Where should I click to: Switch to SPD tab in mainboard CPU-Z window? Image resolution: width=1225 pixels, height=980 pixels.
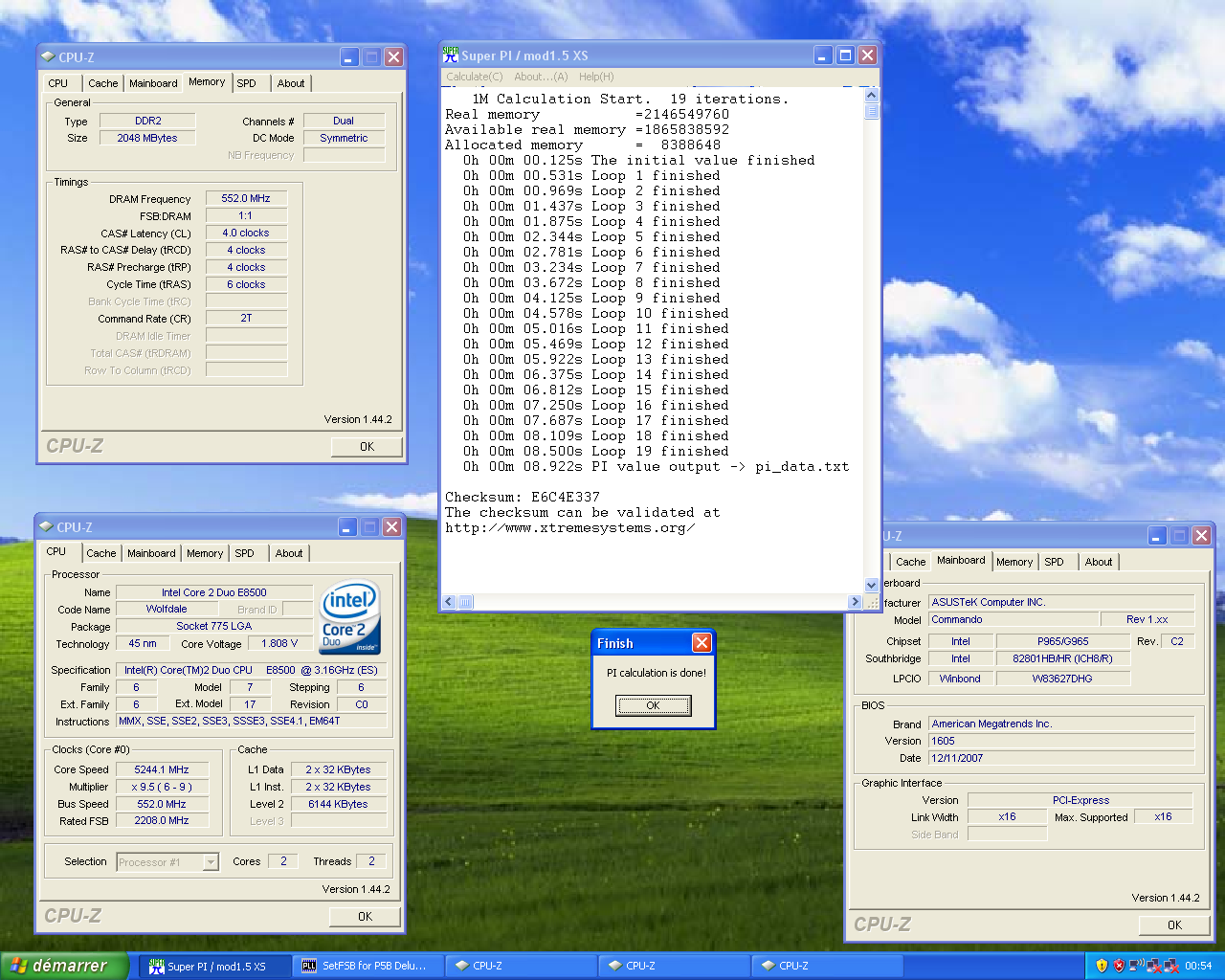(1055, 562)
